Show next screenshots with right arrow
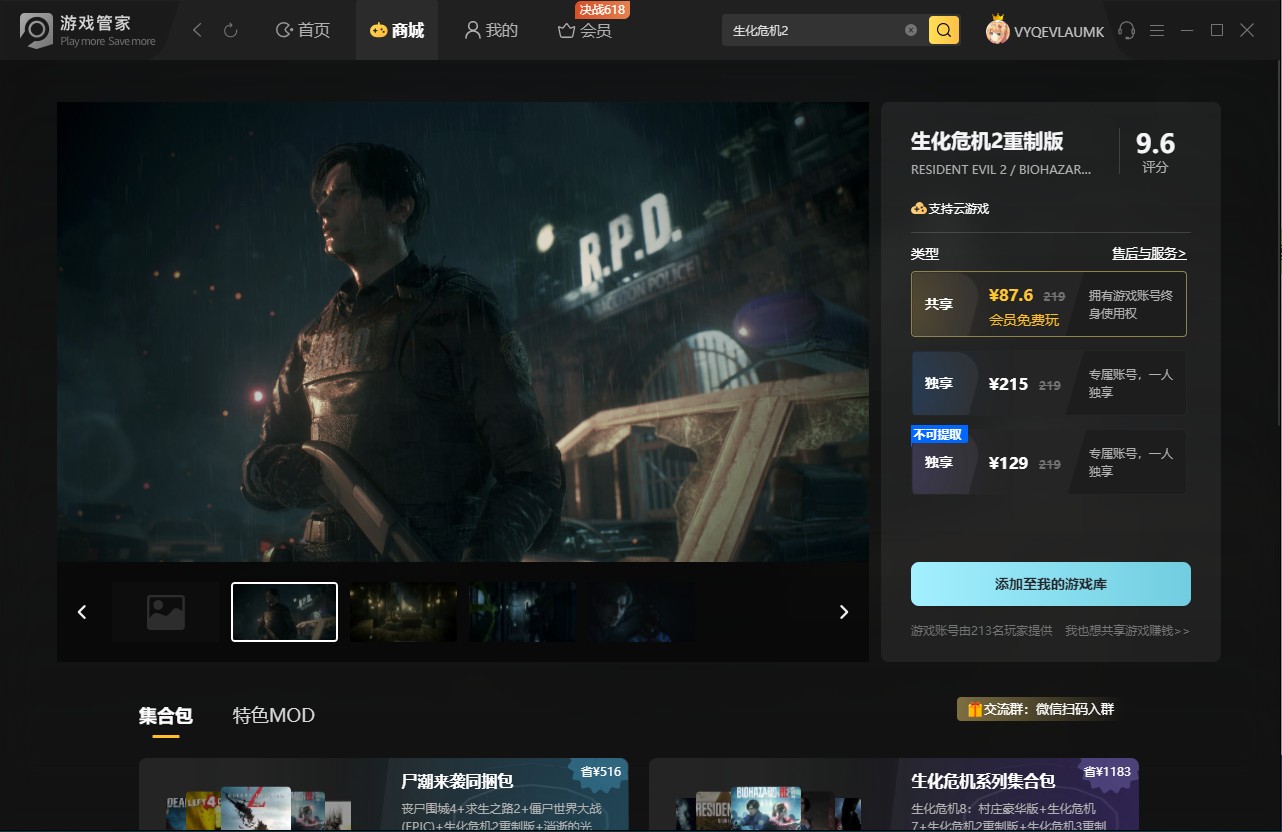Image resolution: width=1282 pixels, height=832 pixels. pyautogui.click(x=844, y=612)
